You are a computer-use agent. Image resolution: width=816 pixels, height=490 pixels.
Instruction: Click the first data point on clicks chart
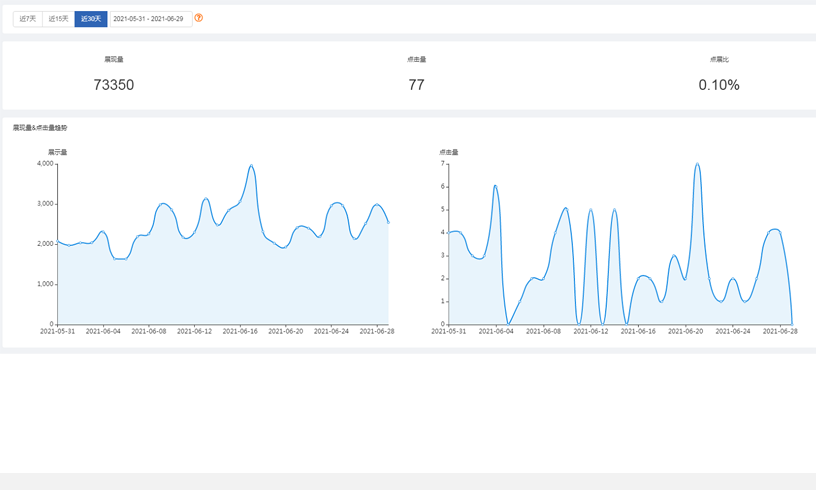pos(449,233)
